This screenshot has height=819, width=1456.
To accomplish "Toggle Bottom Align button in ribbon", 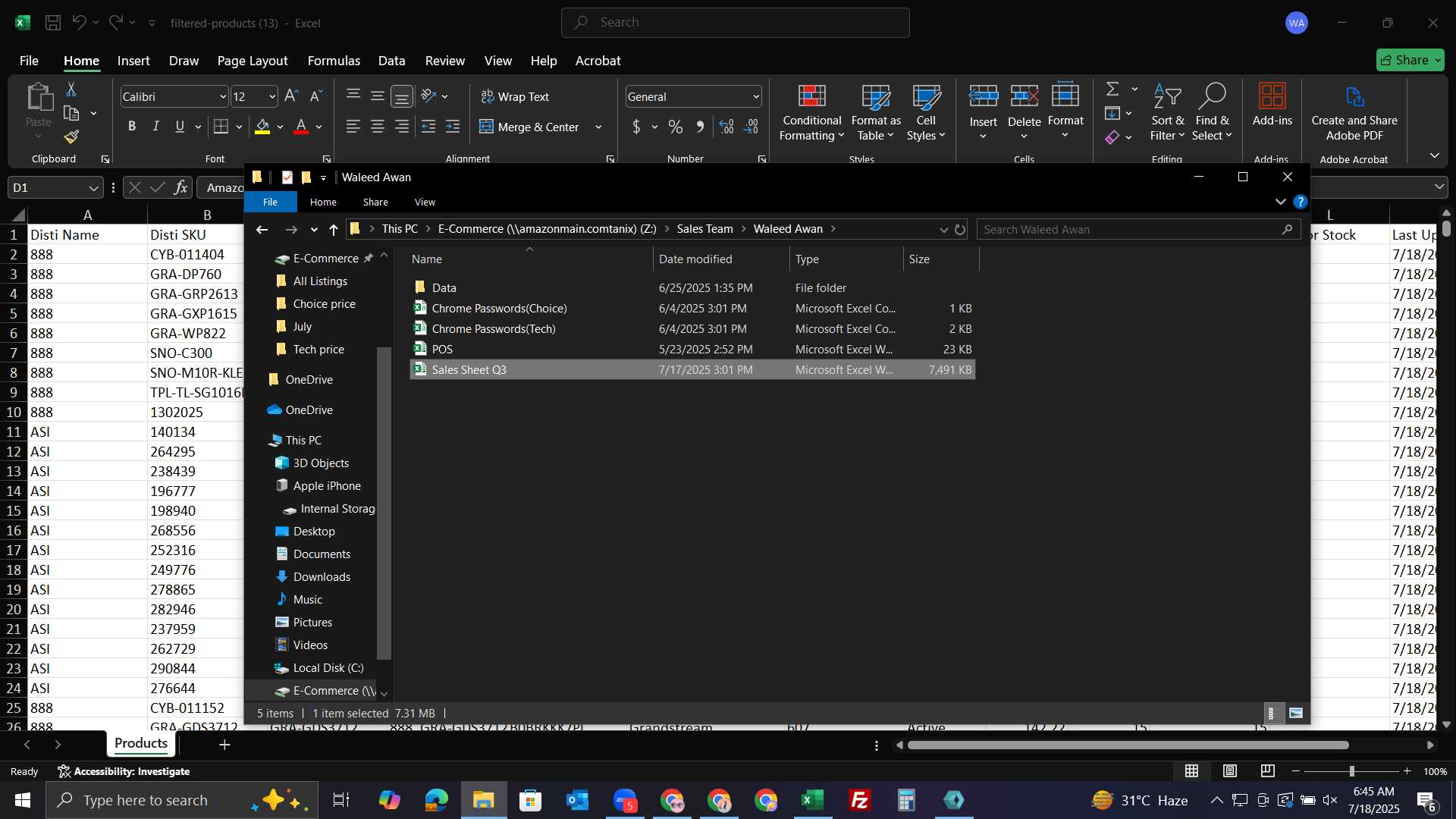I will (402, 96).
